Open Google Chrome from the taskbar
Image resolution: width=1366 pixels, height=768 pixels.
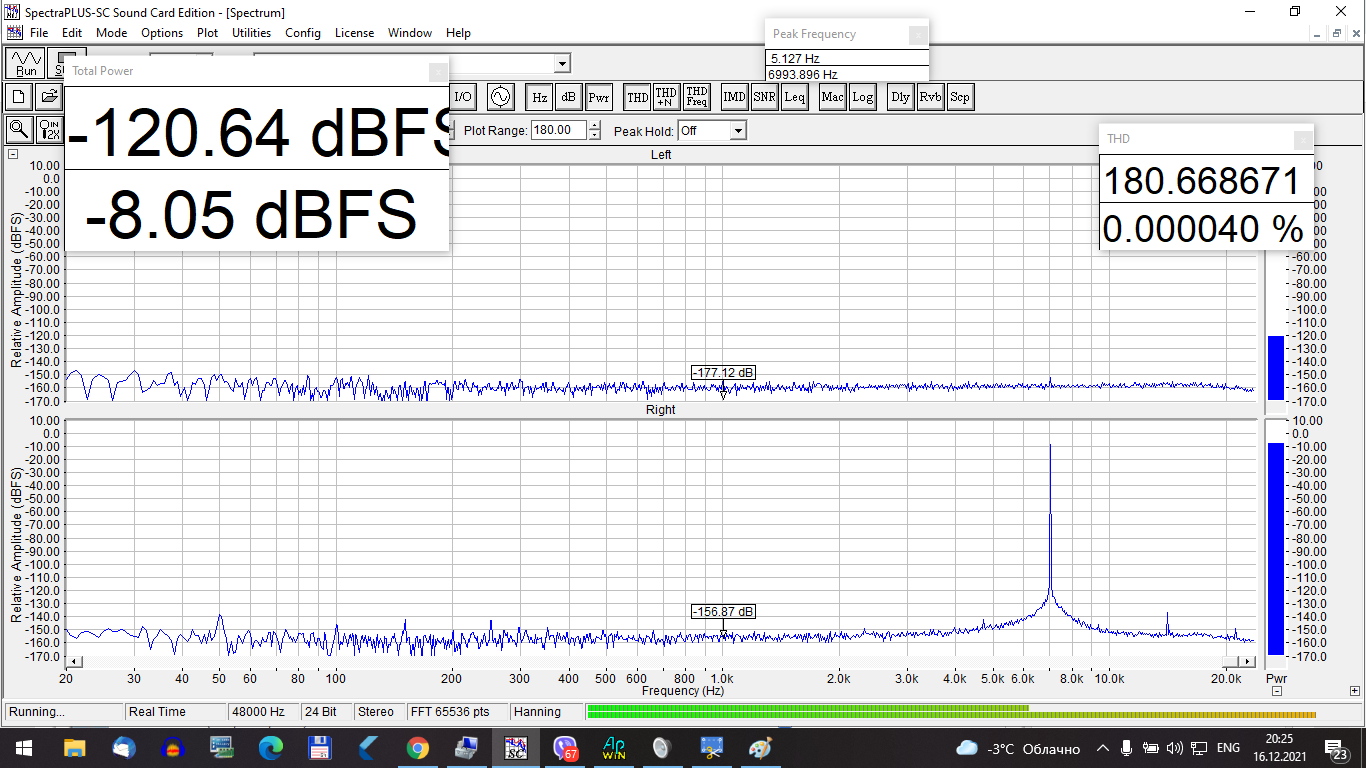(418, 748)
